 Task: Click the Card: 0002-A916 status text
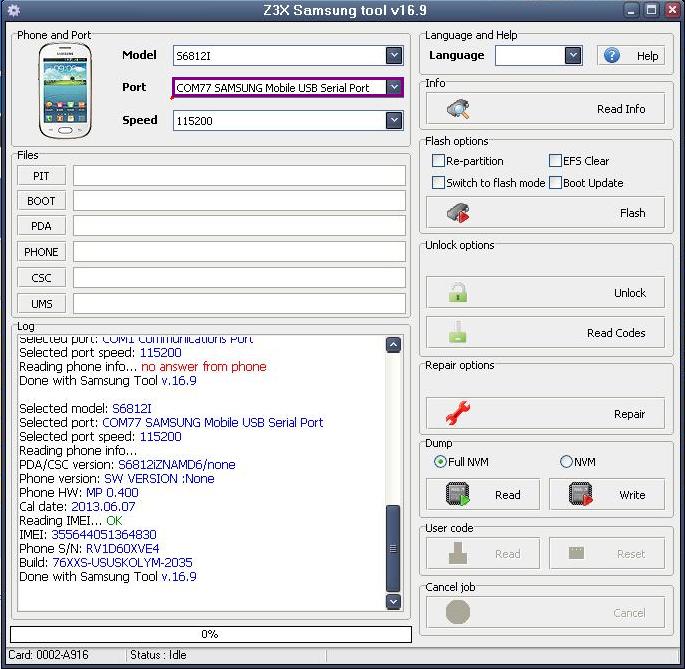point(48,655)
